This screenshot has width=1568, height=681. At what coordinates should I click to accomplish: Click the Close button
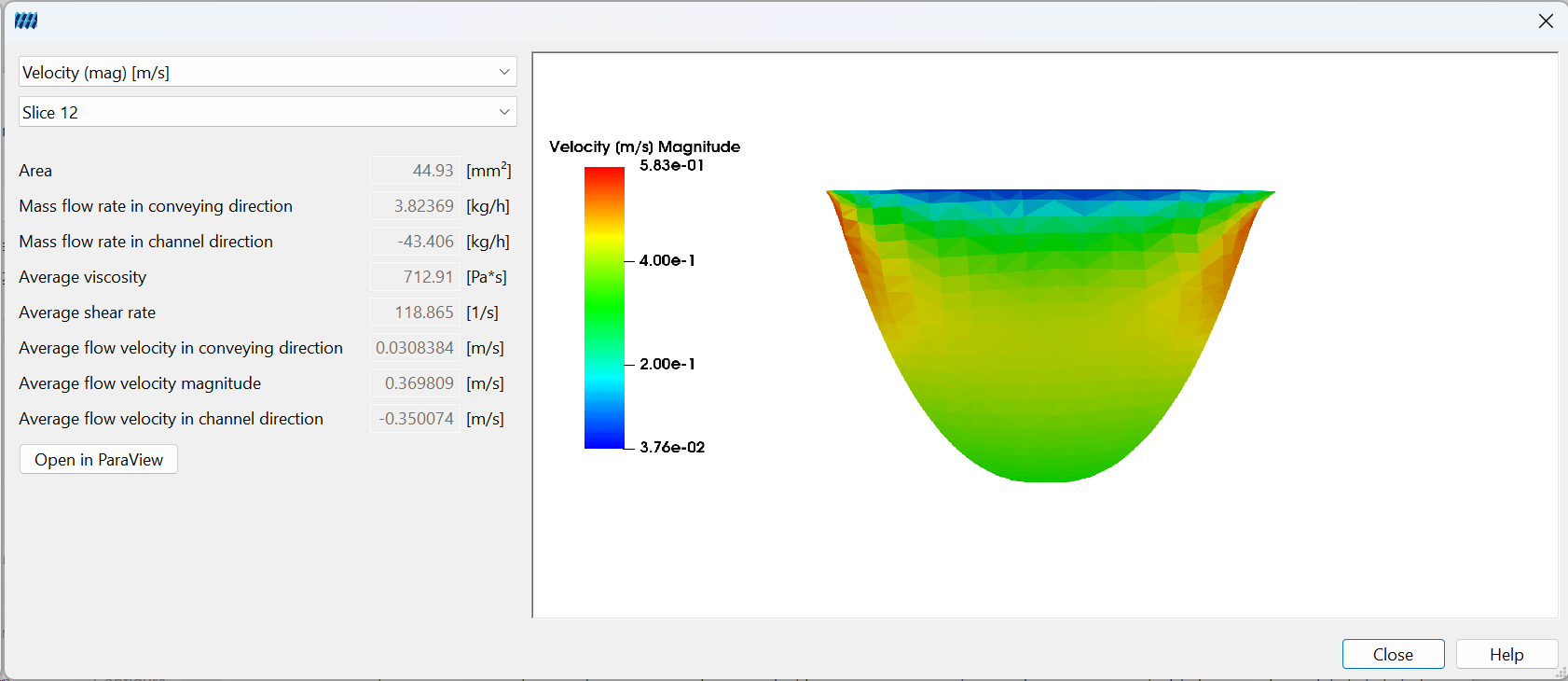(1393, 654)
